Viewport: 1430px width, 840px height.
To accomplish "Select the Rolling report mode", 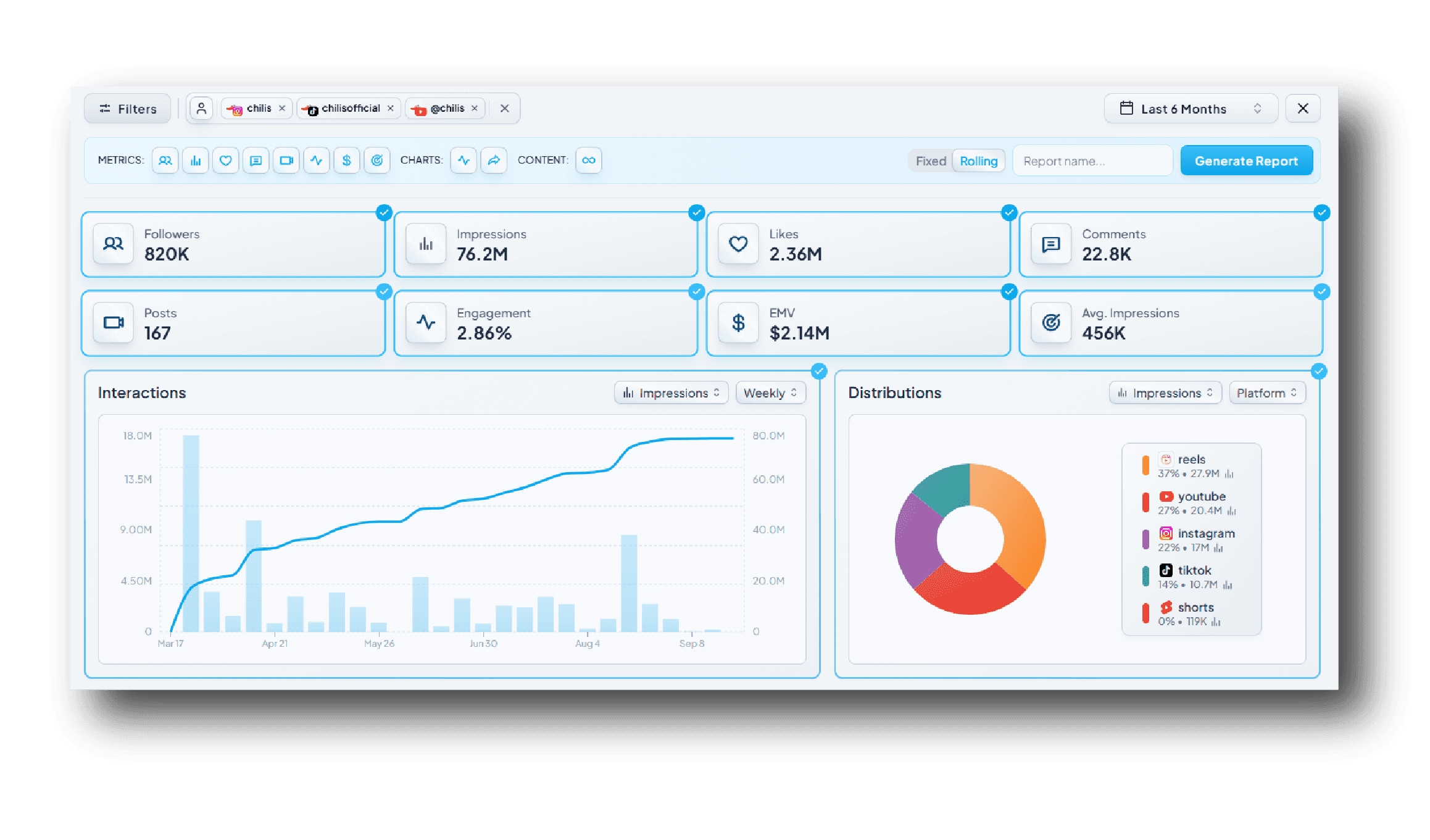I will [x=978, y=160].
